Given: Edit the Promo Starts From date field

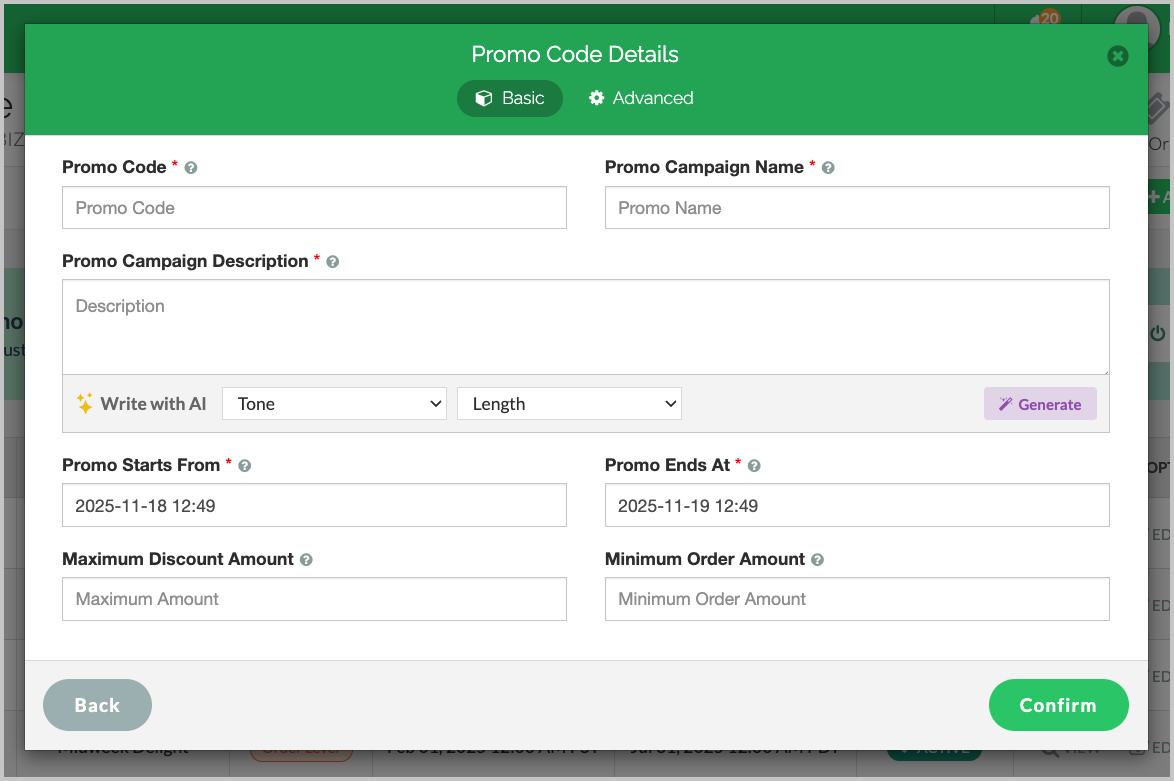Looking at the screenshot, I should [314, 506].
